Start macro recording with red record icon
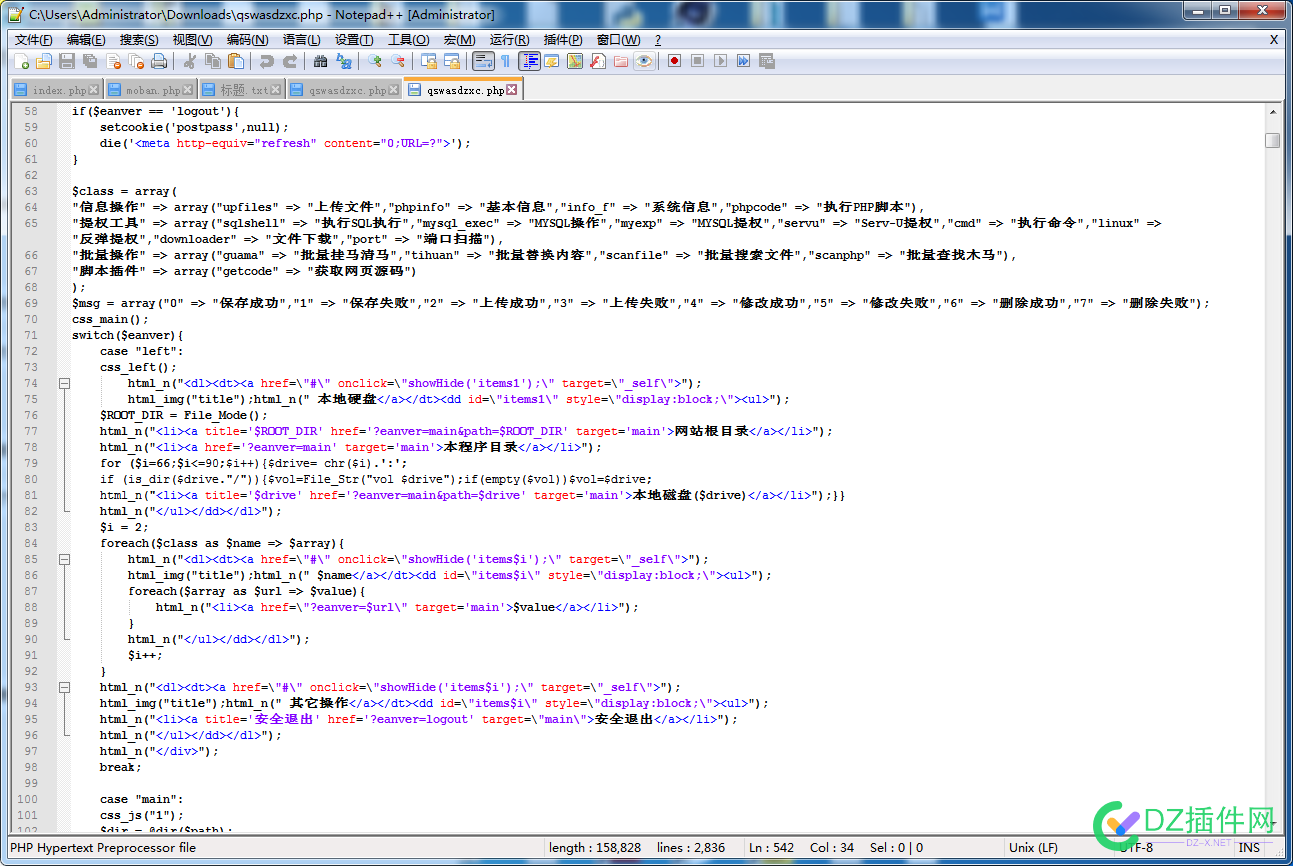The width and height of the screenshot is (1293, 866). [x=674, y=61]
